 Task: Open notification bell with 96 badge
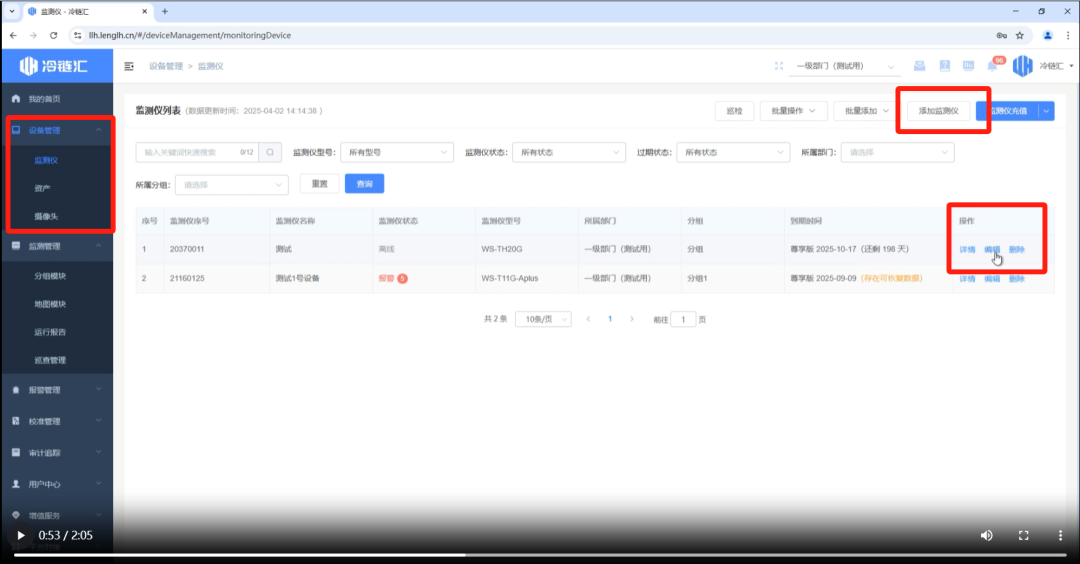[993, 65]
